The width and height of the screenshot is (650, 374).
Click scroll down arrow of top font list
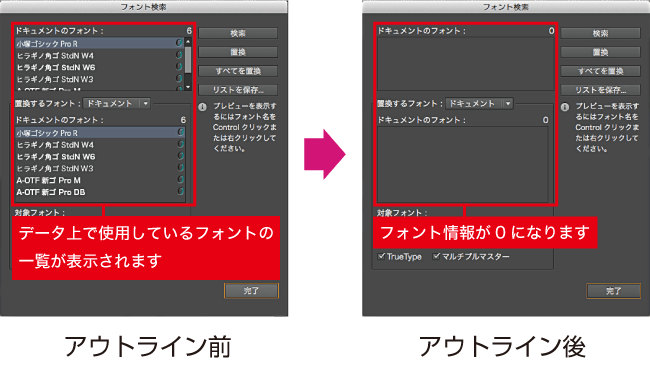click(x=188, y=87)
